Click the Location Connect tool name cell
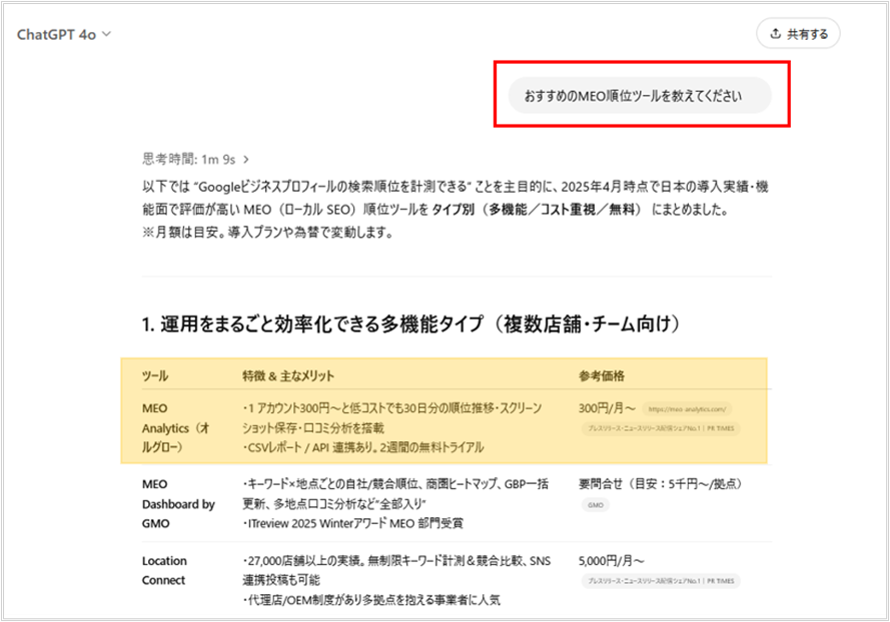The width and height of the screenshot is (890, 622). pyautogui.click(x=164, y=570)
